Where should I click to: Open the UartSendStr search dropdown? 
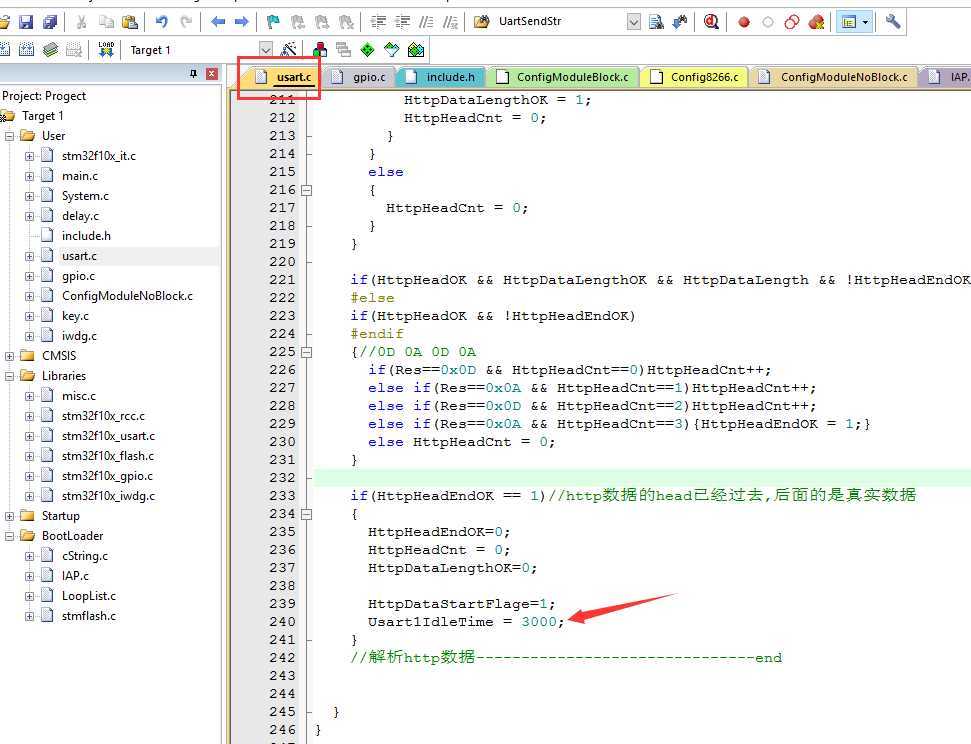click(634, 21)
